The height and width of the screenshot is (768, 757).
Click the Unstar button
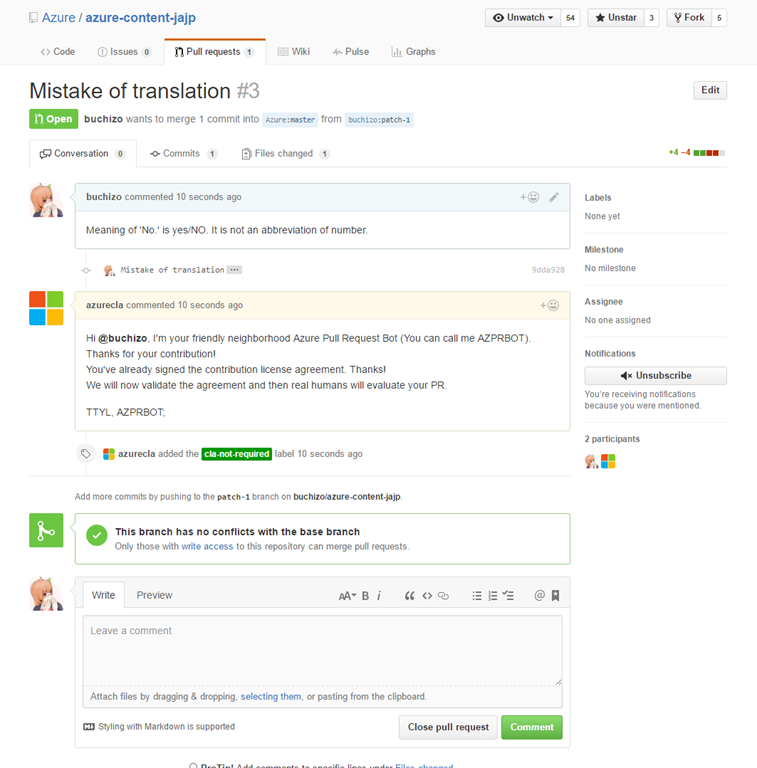coord(616,18)
